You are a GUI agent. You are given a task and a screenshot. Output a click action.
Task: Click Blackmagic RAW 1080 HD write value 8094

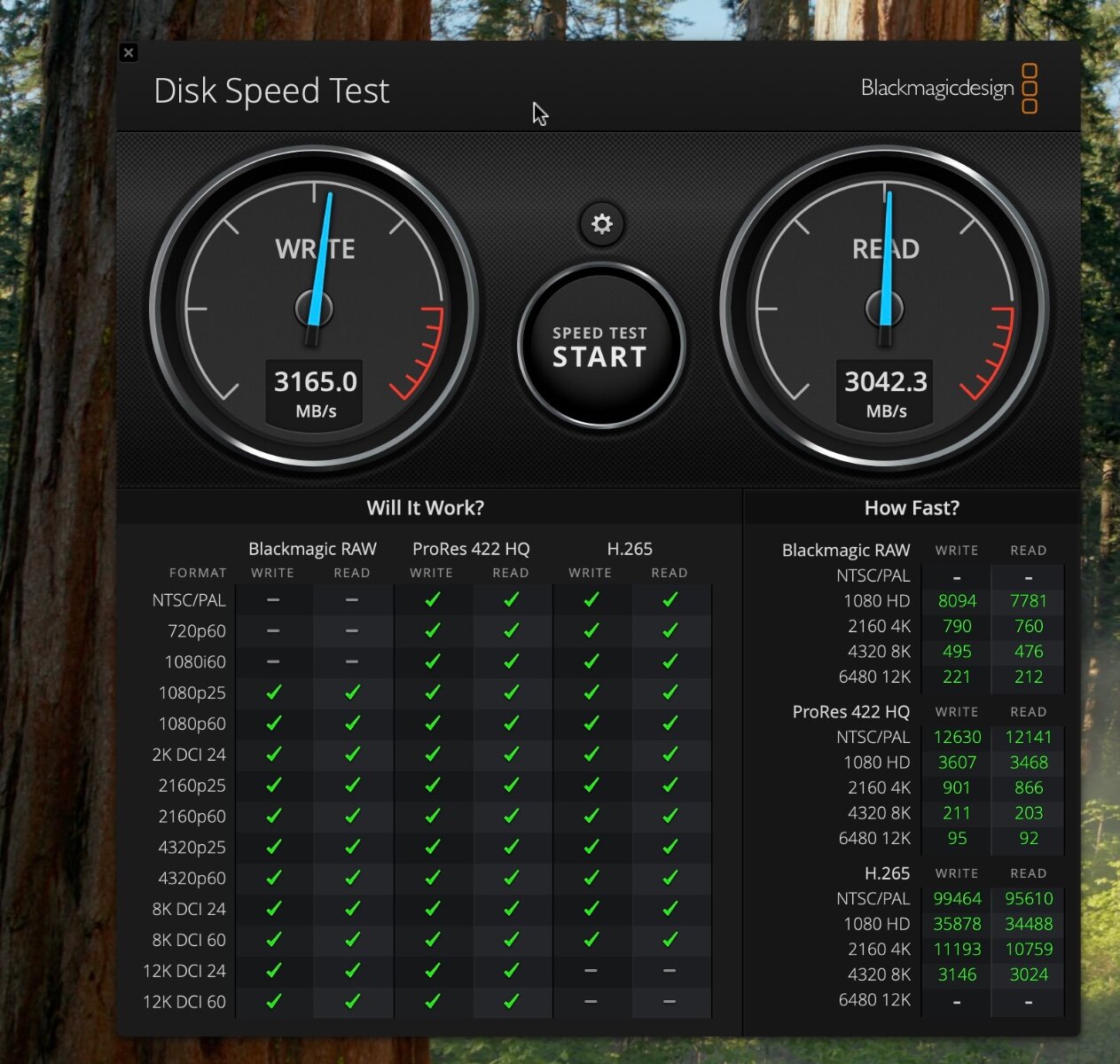[x=957, y=601]
